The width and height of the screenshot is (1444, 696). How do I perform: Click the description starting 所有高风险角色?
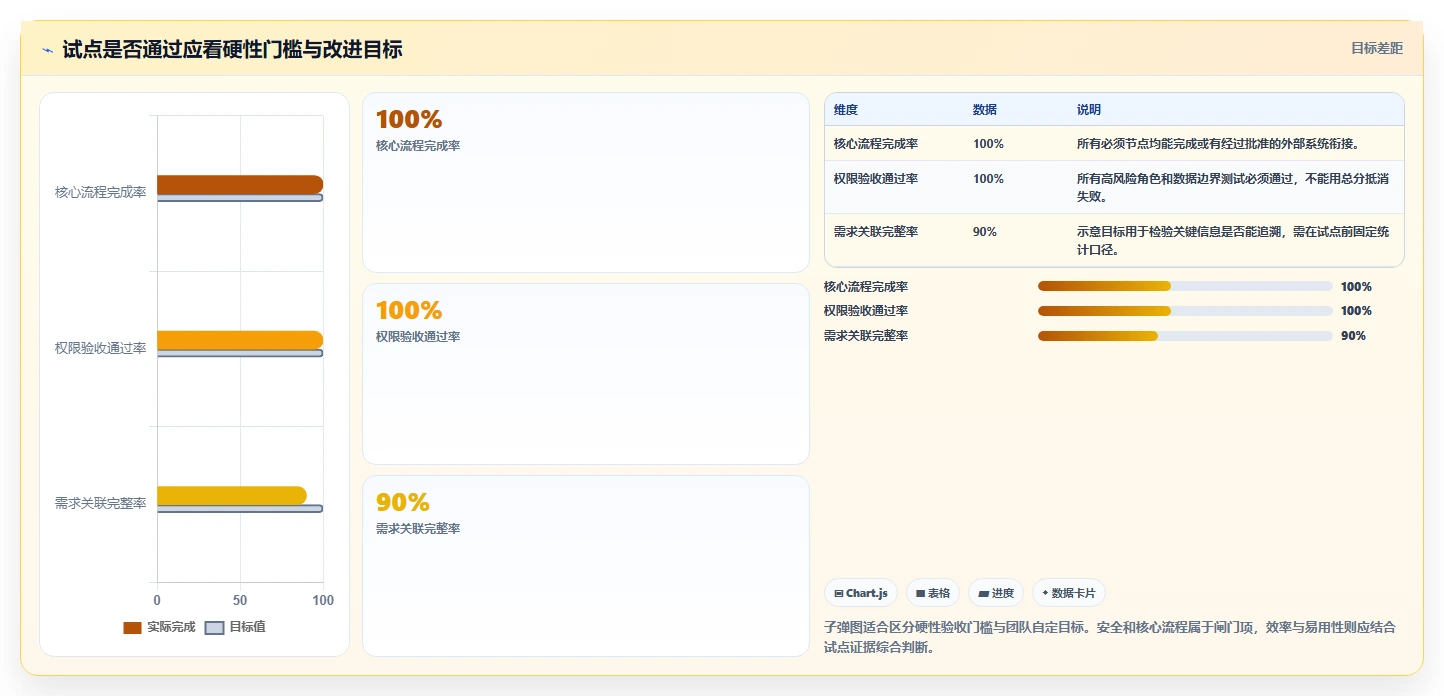tap(1235, 188)
